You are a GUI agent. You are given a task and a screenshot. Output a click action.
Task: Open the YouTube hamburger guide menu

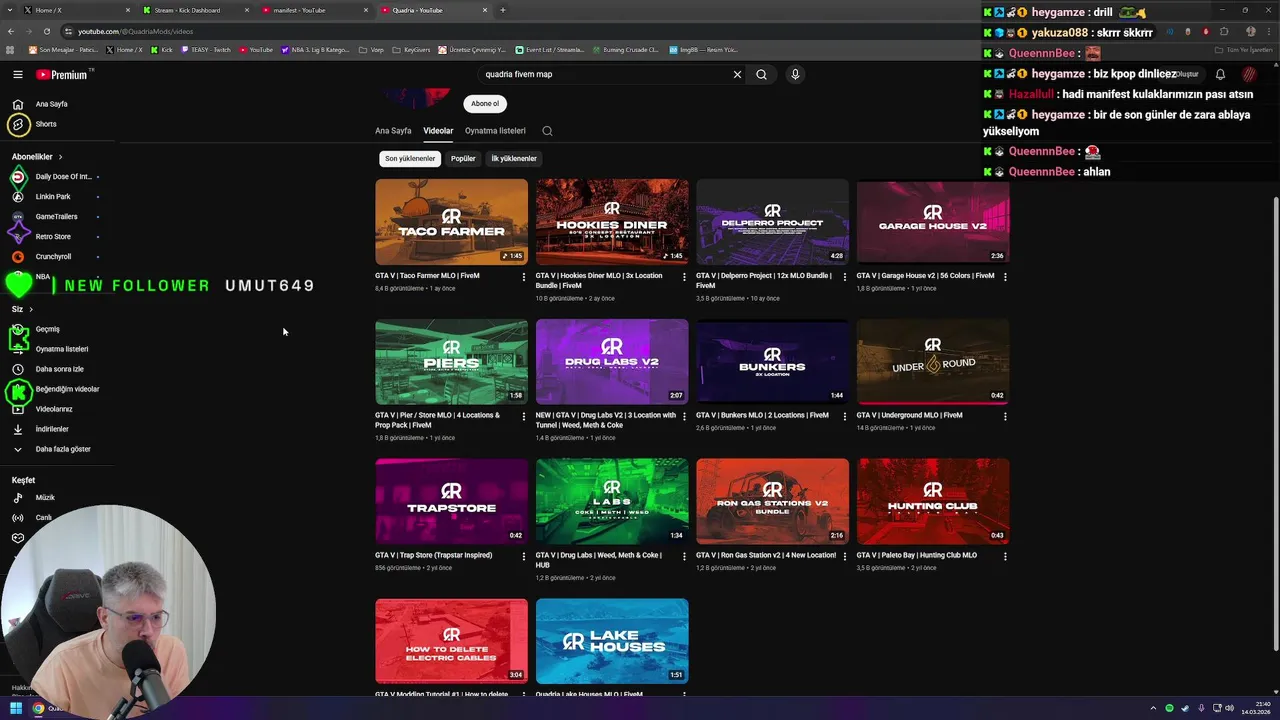[18, 74]
